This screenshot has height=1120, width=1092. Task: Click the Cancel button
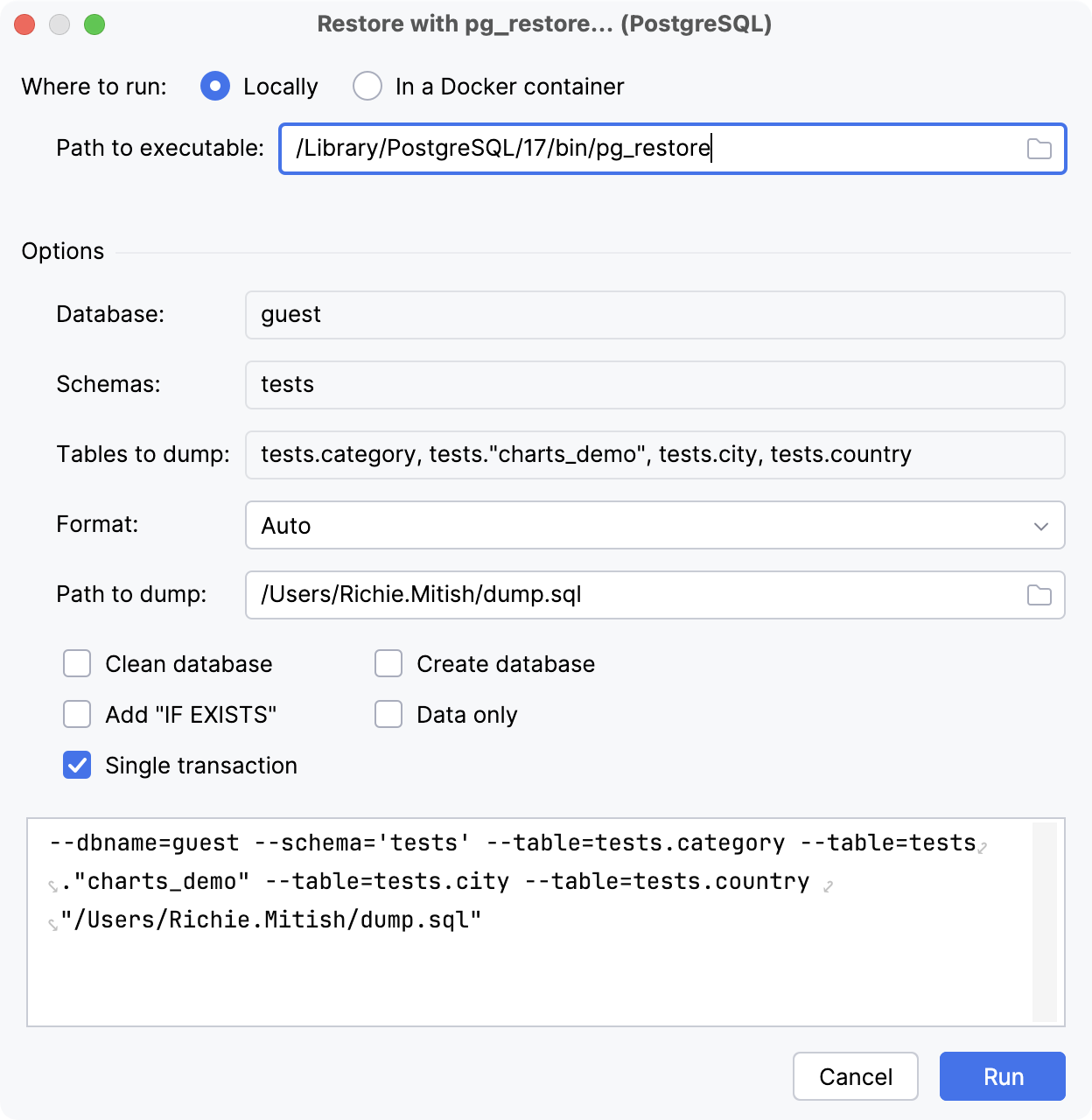point(855,1076)
